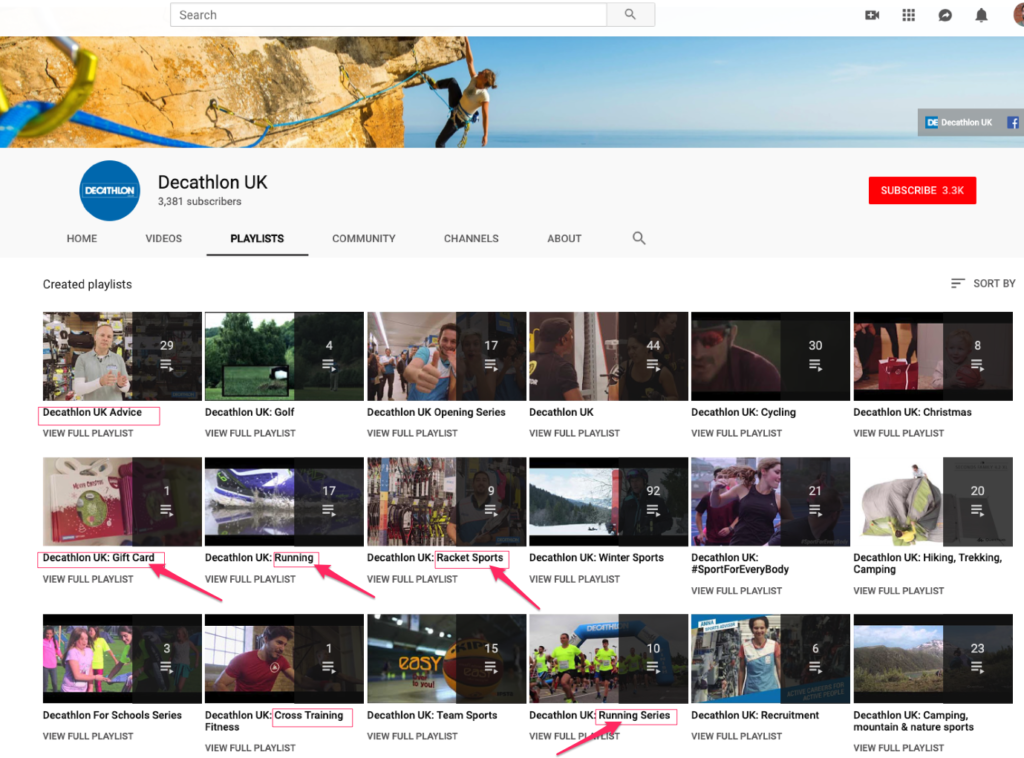Open the Sort By dropdown
1024x758 pixels.
(x=983, y=283)
